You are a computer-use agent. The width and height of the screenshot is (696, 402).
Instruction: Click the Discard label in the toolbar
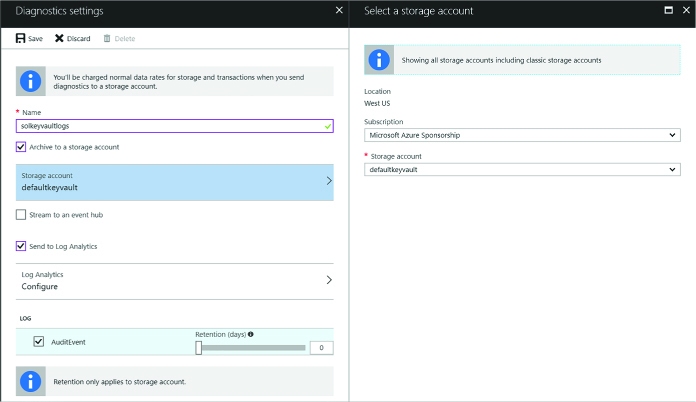tap(79, 39)
